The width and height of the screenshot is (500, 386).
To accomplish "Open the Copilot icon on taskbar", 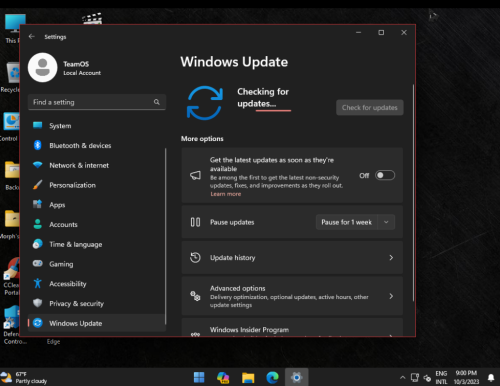I will (x=223, y=377).
